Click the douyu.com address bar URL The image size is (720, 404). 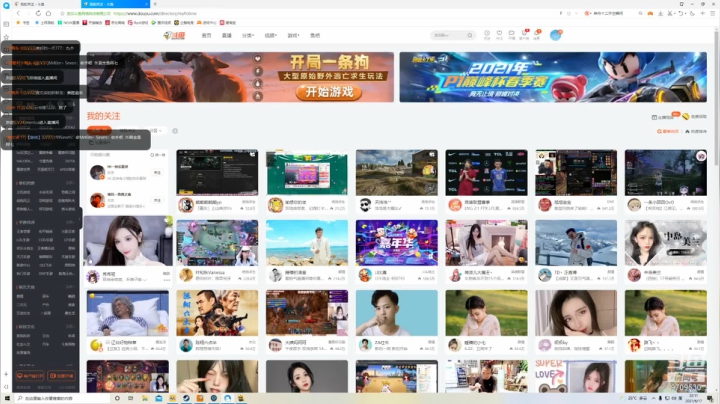coord(155,14)
